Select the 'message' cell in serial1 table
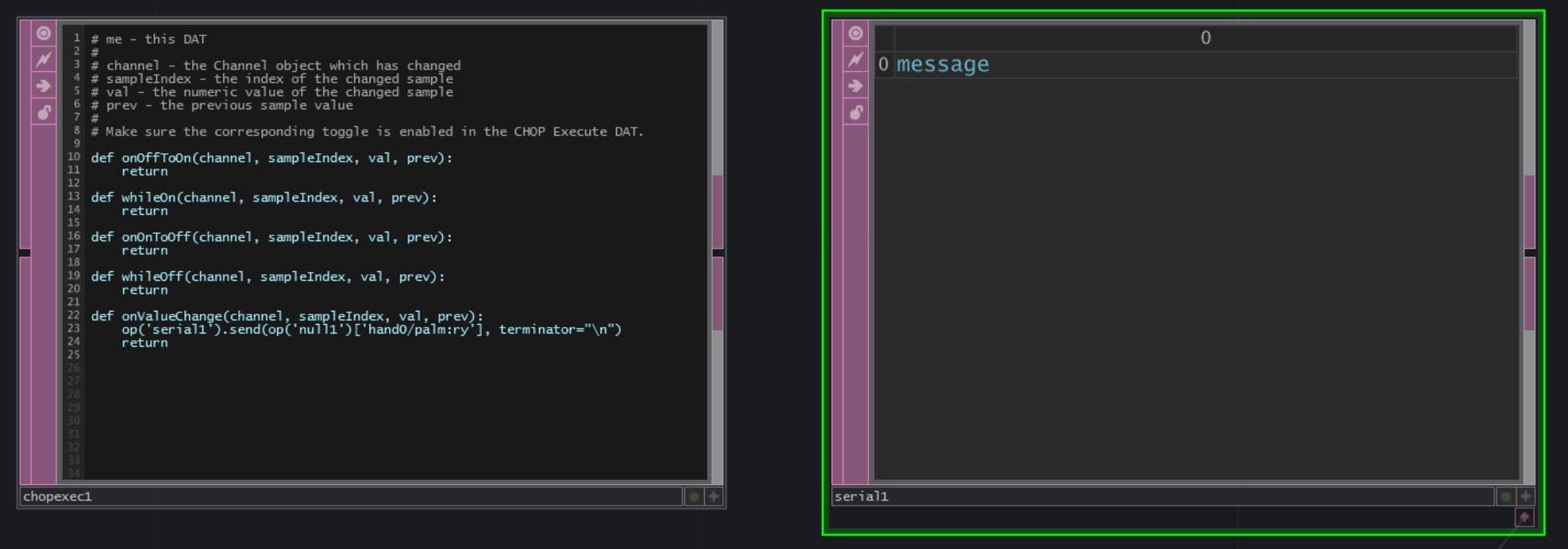The image size is (1568, 549). (942, 65)
